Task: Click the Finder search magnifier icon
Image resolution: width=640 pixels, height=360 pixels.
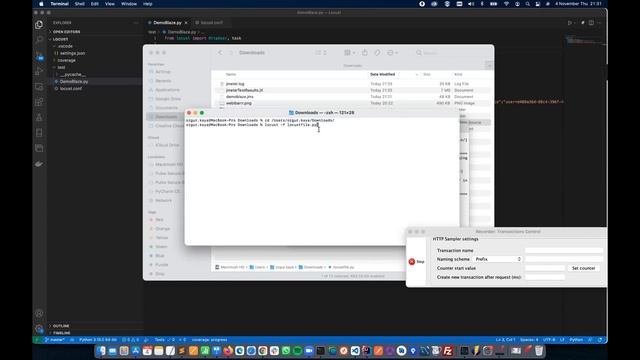Action: [x=419, y=53]
